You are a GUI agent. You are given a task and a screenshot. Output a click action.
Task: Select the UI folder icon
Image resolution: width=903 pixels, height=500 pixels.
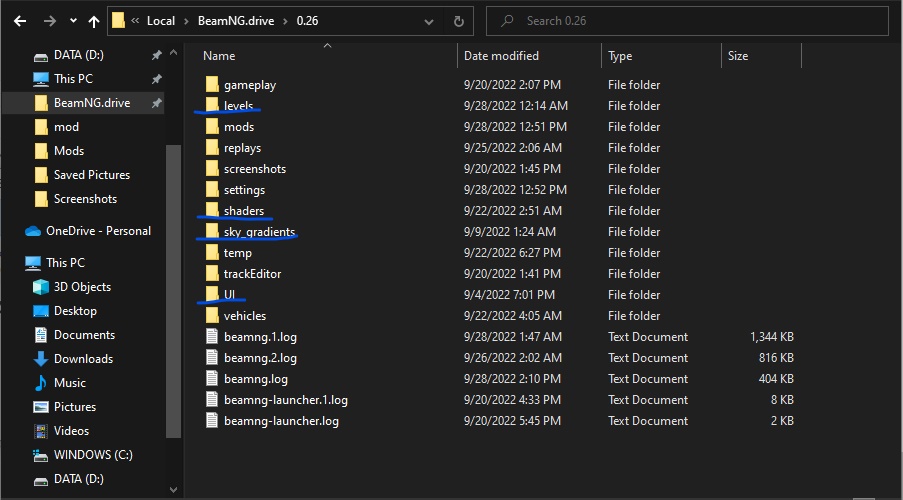click(x=212, y=295)
